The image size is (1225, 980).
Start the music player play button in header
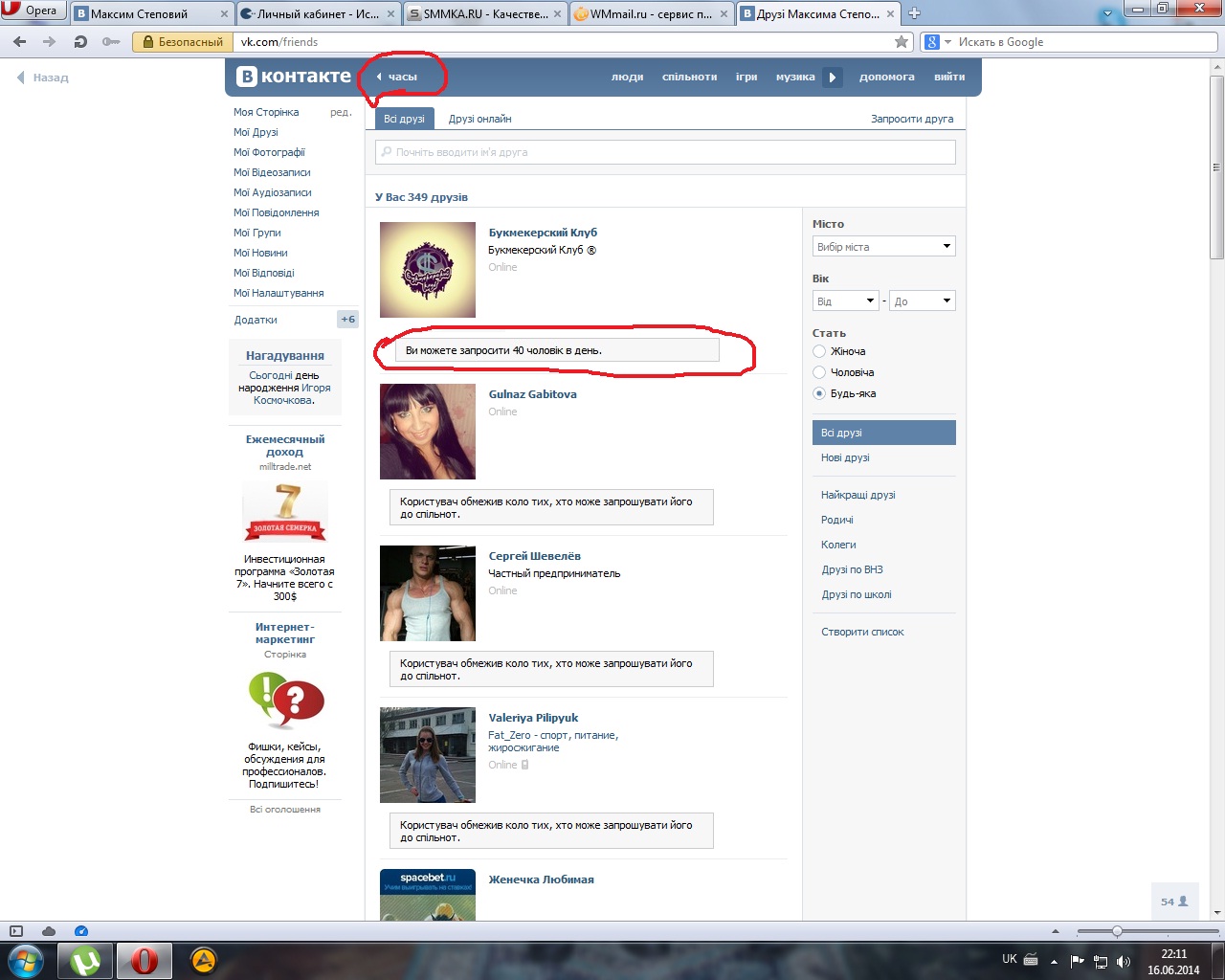point(833,77)
